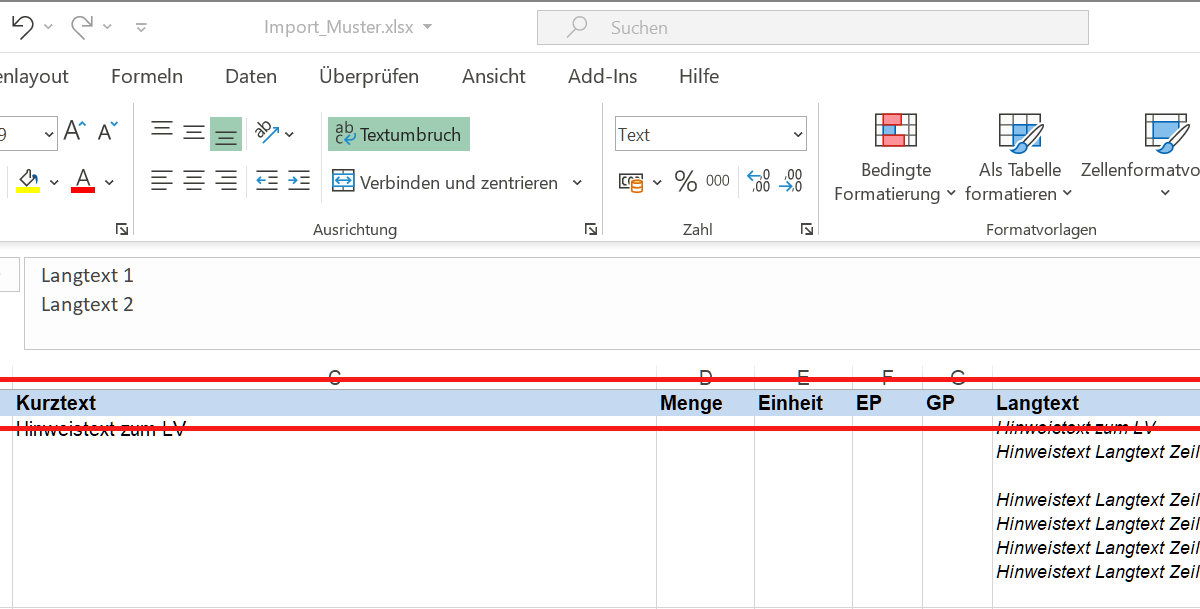
Task: Click the Redo arrow icon
Action: pyautogui.click(x=82, y=27)
